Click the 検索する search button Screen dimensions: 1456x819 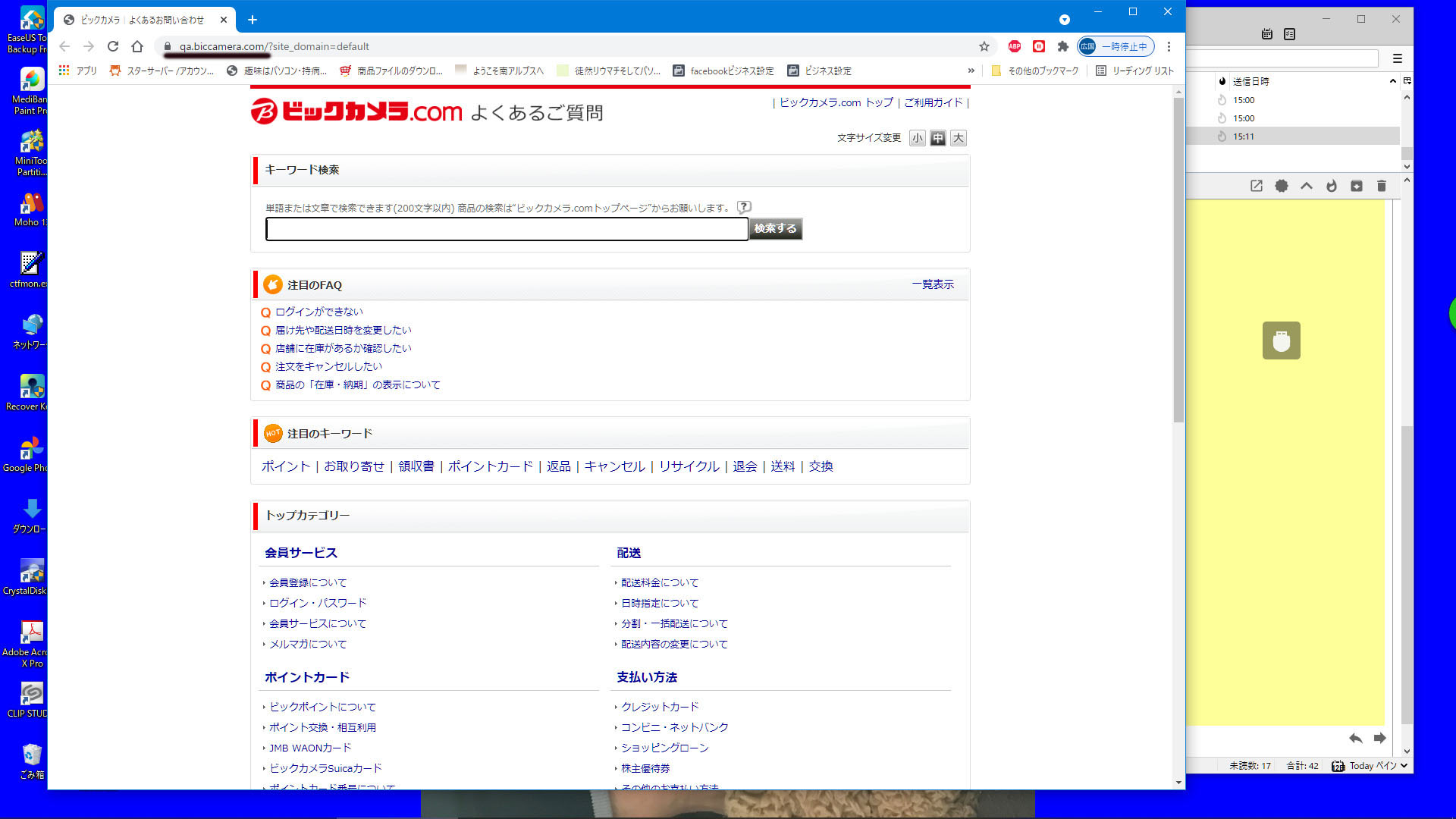[x=775, y=228]
